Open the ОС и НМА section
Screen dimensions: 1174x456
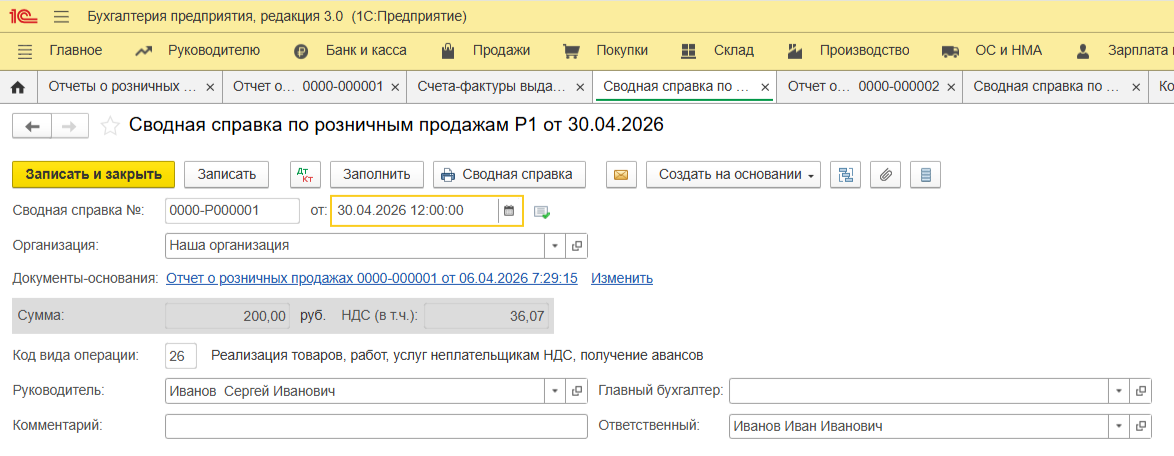click(x=1008, y=51)
